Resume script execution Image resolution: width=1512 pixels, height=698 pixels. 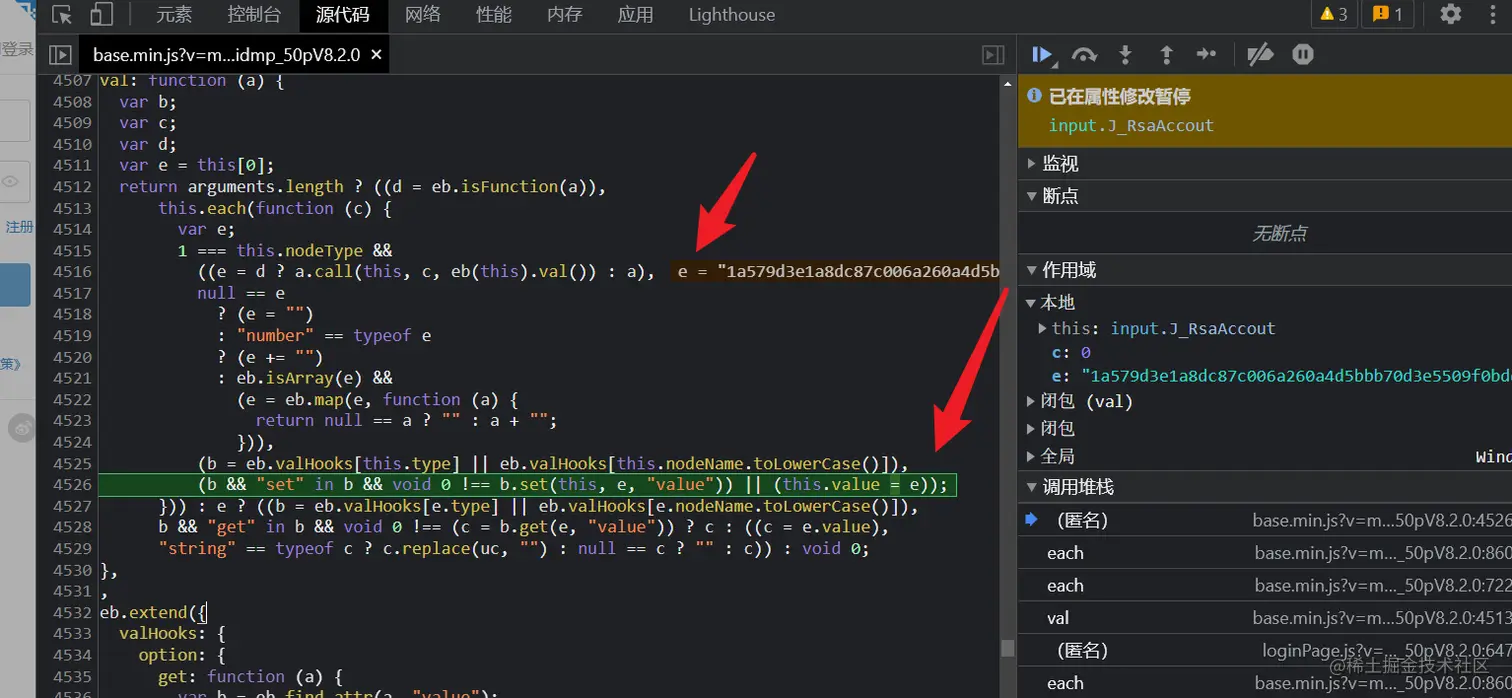pos(1042,55)
